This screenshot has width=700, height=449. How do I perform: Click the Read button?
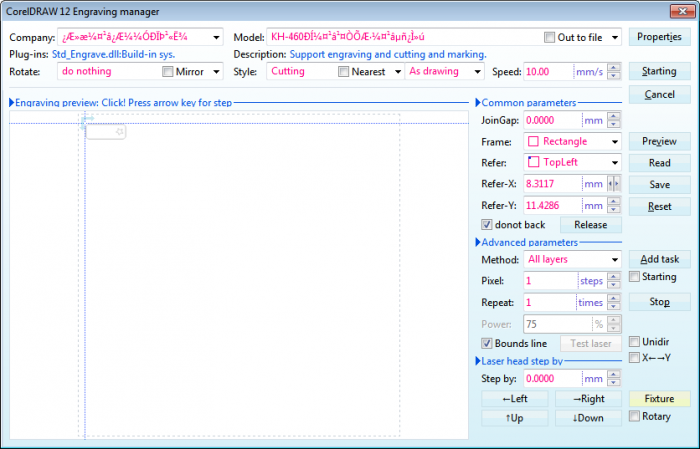click(x=659, y=162)
